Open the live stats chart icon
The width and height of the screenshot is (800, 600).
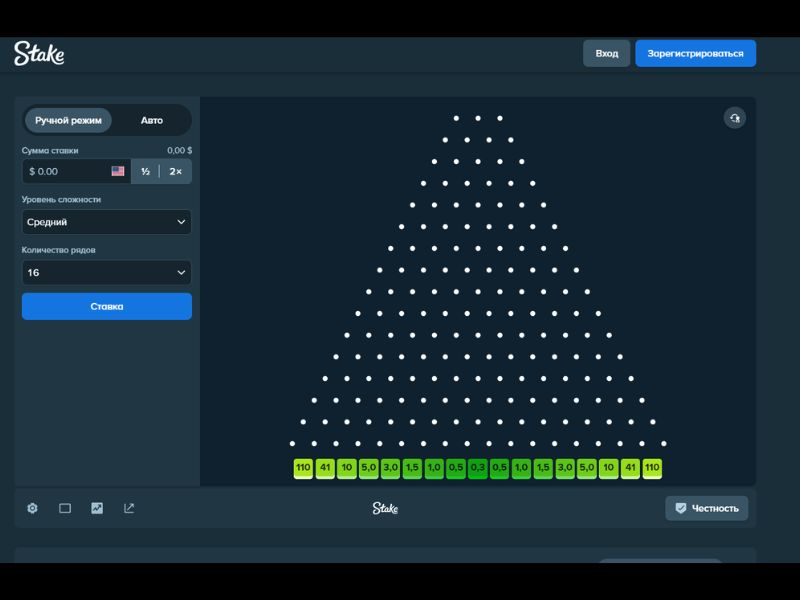point(97,508)
